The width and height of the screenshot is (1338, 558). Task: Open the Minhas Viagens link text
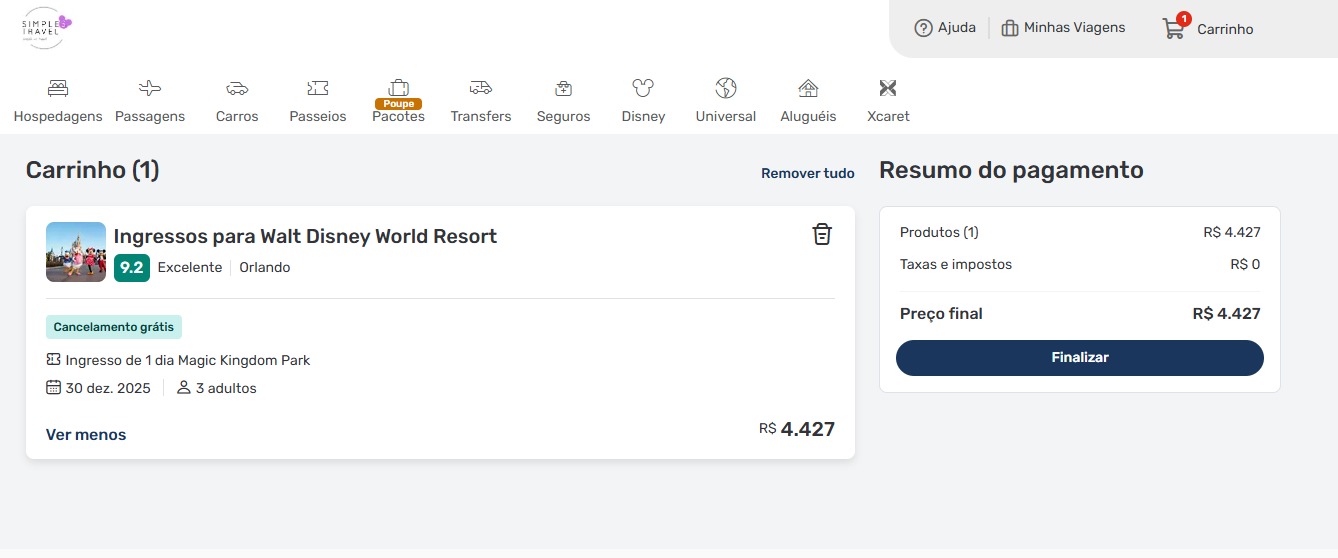point(1075,28)
